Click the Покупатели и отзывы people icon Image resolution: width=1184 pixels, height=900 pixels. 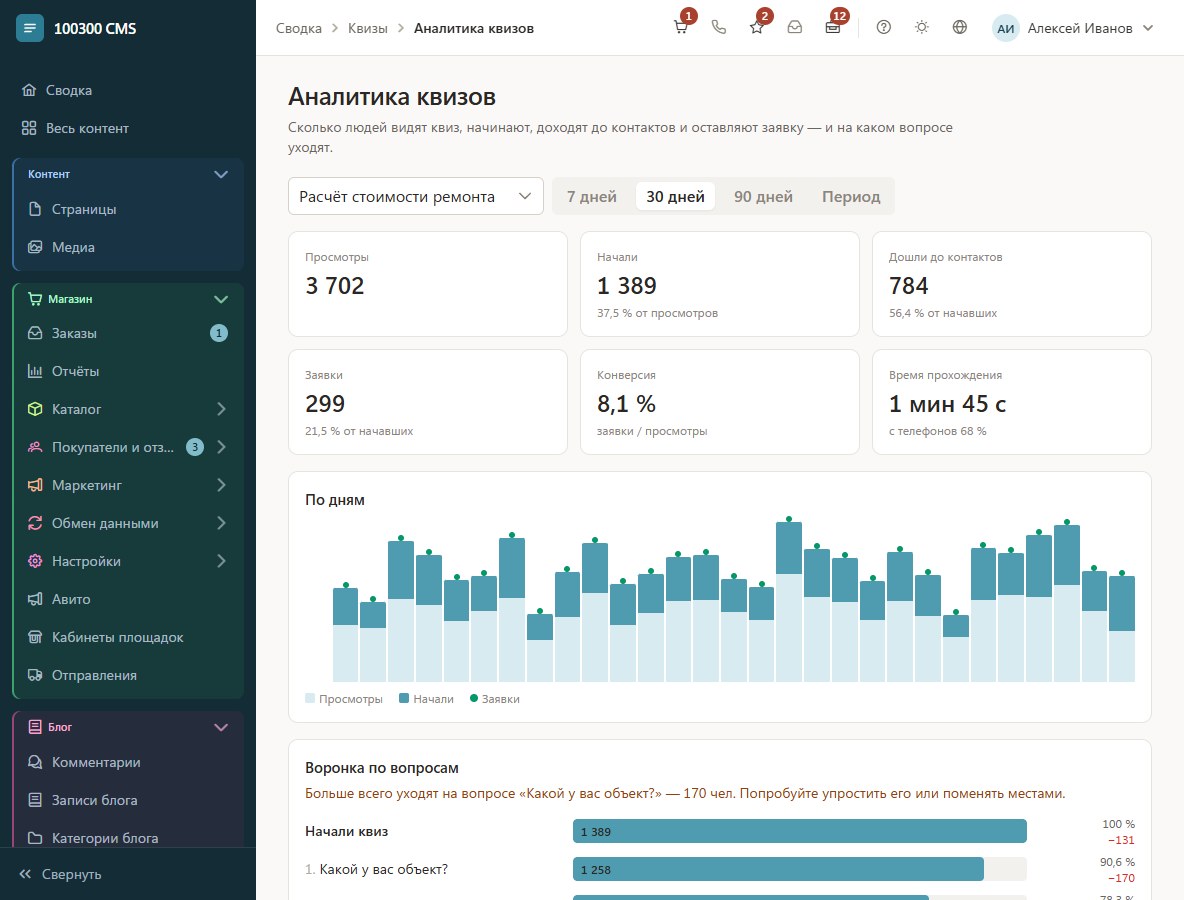click(x=35, y=447)
